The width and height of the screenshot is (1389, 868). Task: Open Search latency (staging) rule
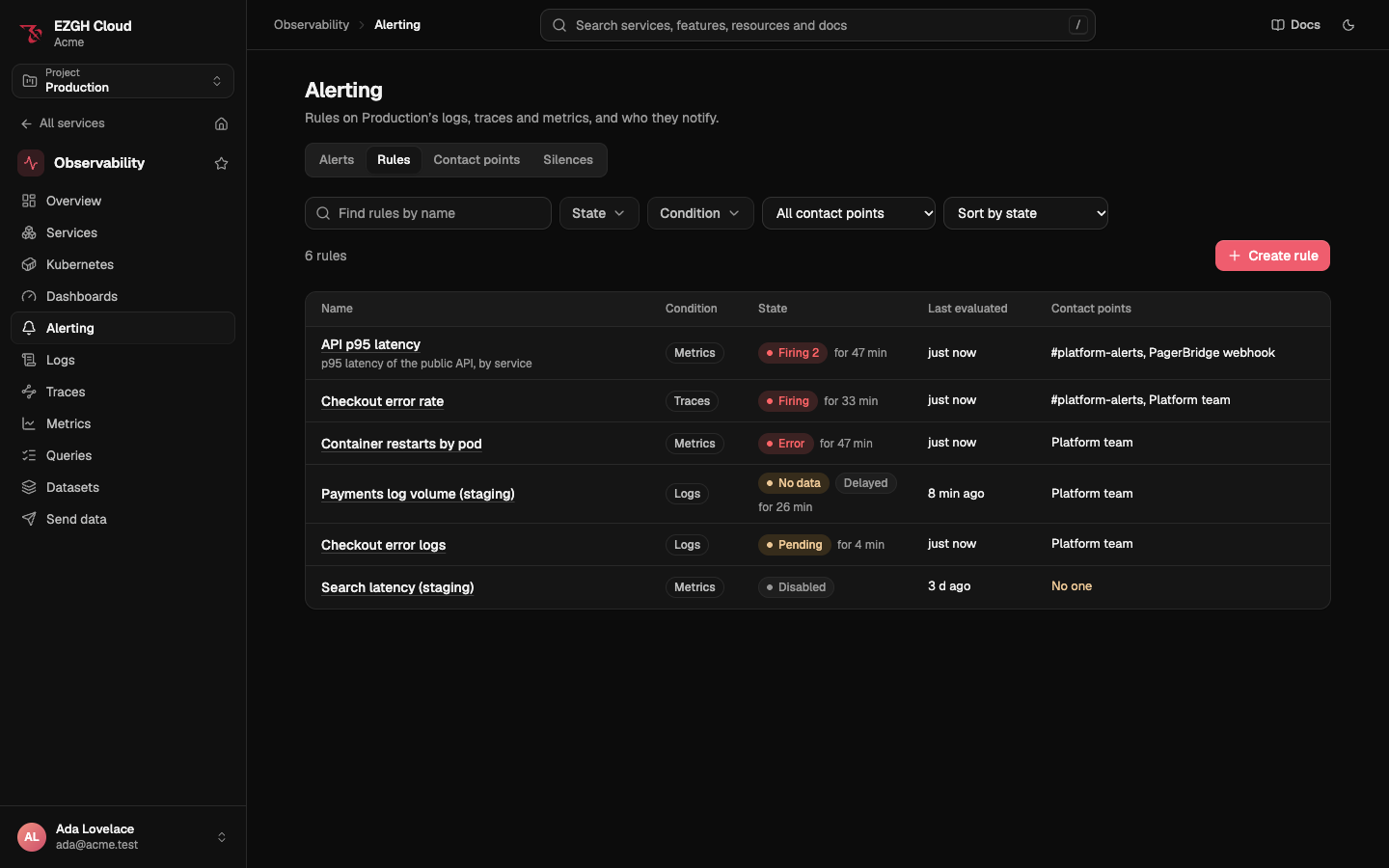point(397,587)
